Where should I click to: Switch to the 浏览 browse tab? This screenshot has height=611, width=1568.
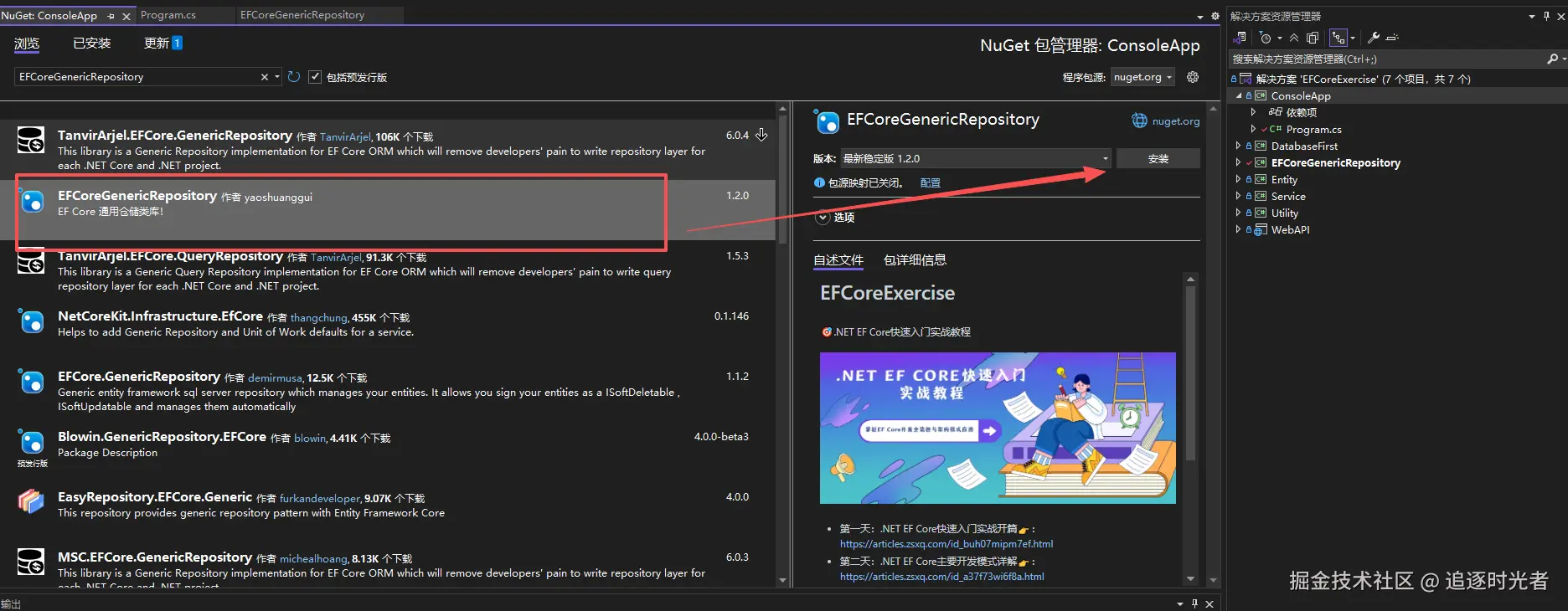pyautogui.click(x=27, y=44)
